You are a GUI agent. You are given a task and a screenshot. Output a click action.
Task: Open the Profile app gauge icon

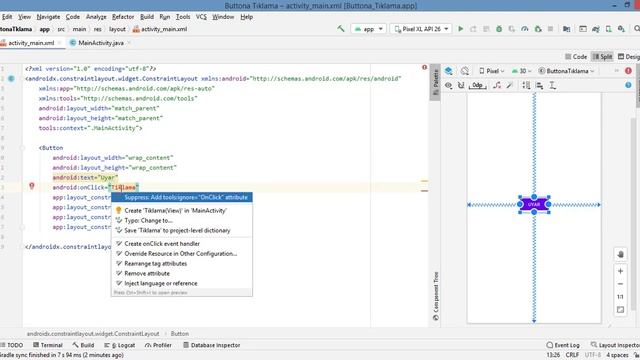[x=525, y=29]
